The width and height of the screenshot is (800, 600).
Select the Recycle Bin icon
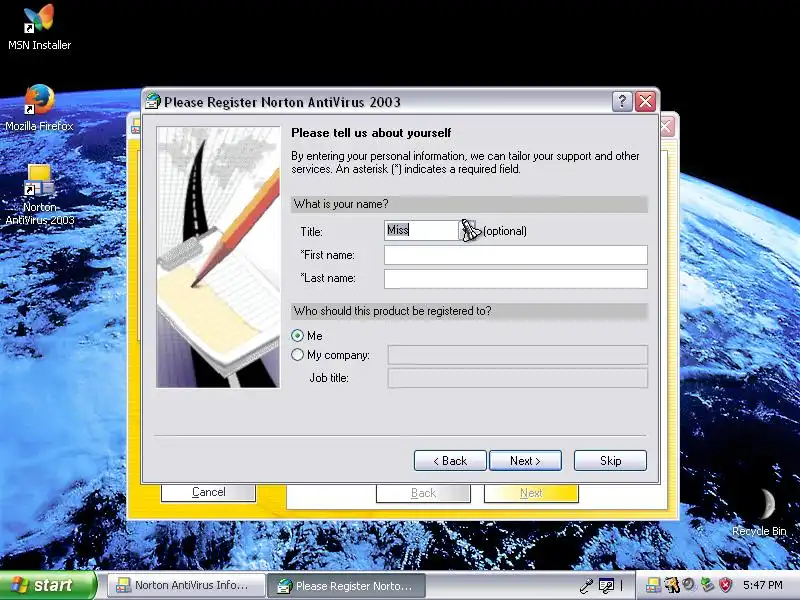[759, 512]
